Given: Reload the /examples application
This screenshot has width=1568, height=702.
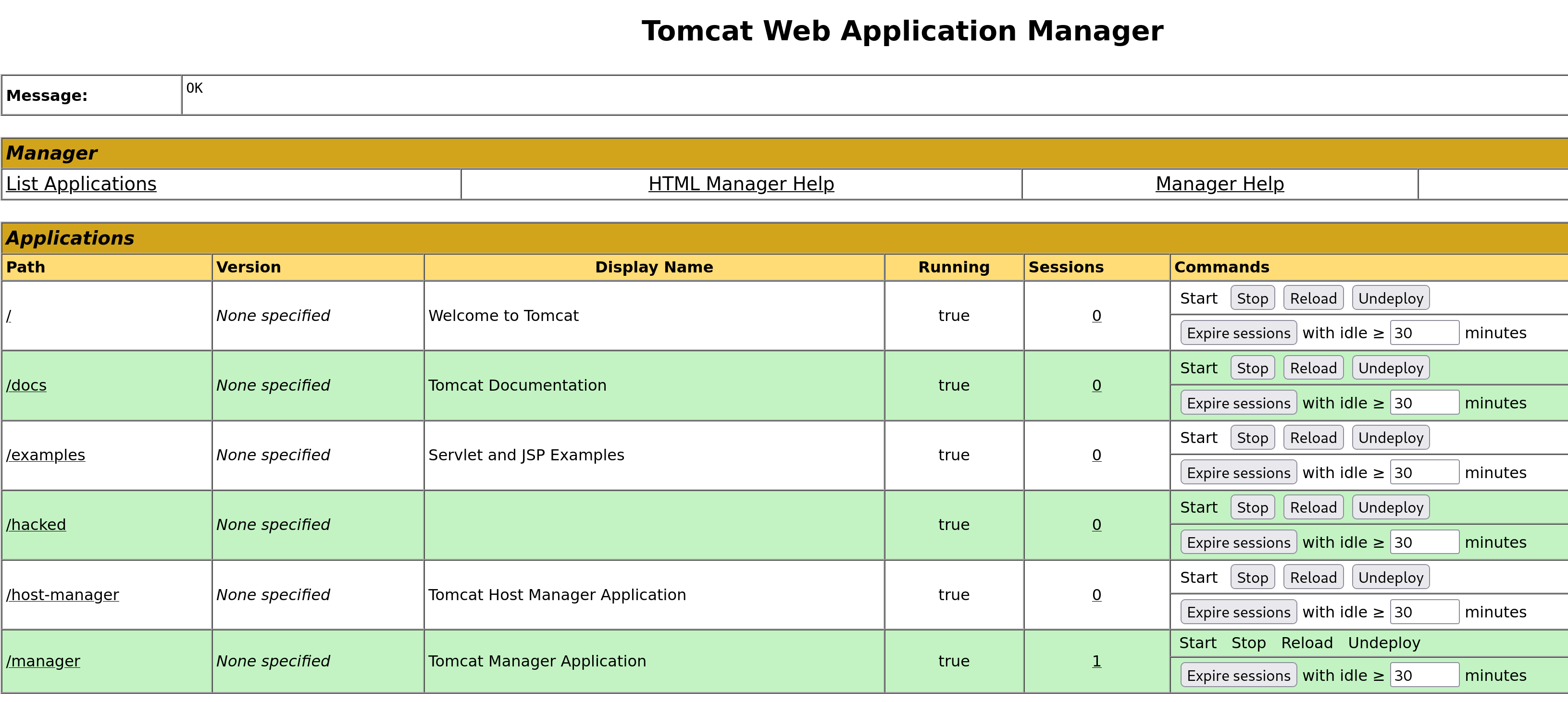Looking at the screenshot, I should 1313,437.
